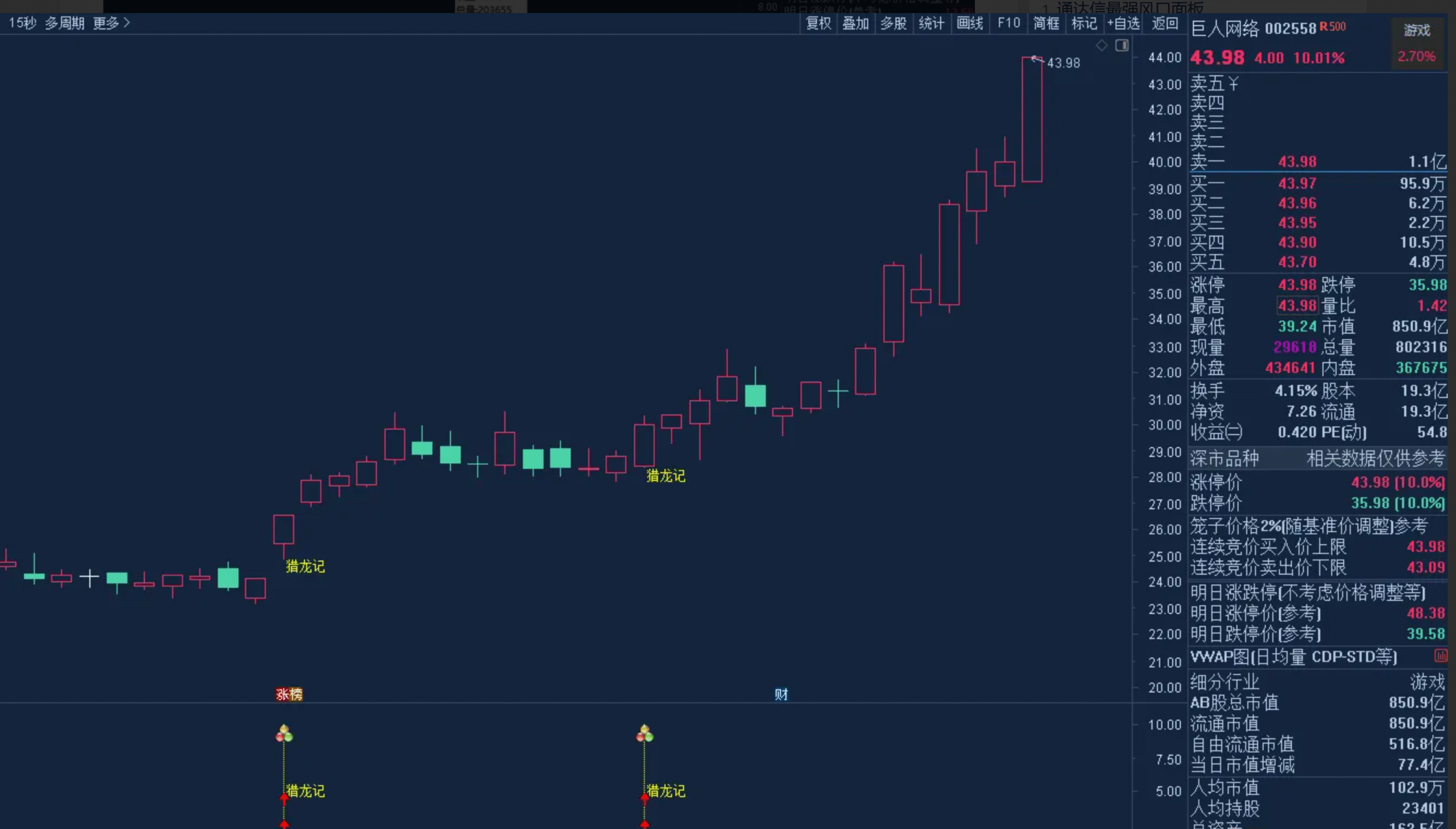1456x829 pixels.
Task: Click the 统计 statistics tool
Action: (x=932, y=23)
